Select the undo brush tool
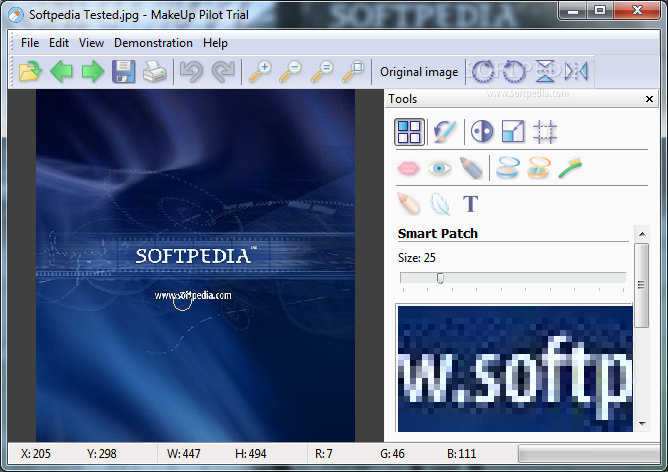The width and height of the screenshot is (668, 472). coord(445,132)
